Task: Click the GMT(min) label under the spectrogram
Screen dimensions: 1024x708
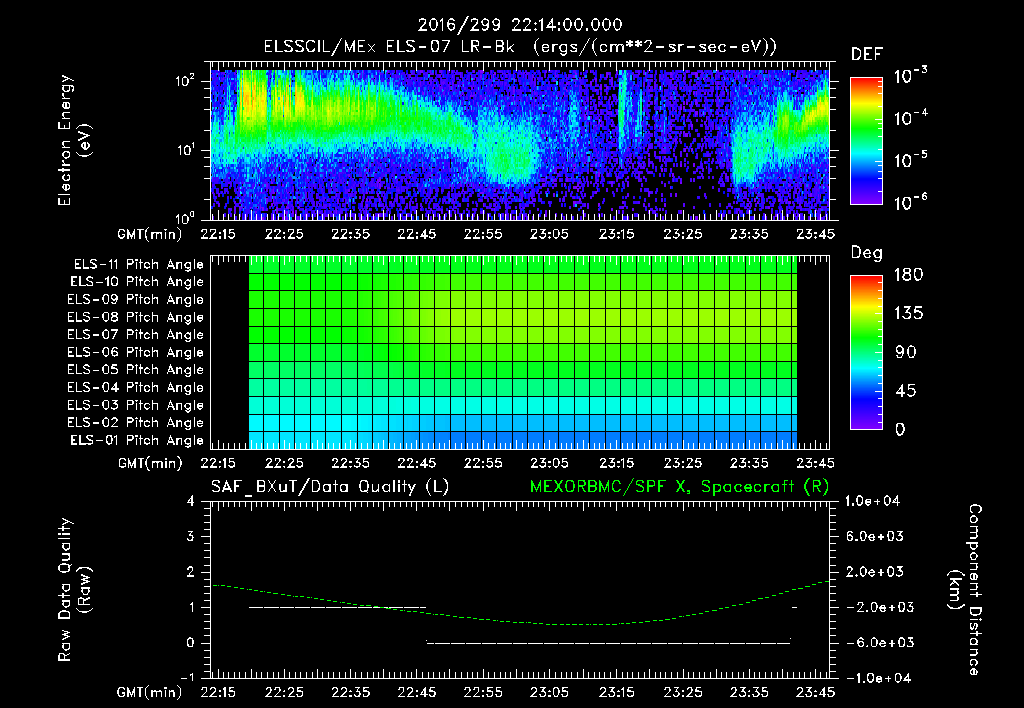Action: pyautogui.click(x=149, y=234)
